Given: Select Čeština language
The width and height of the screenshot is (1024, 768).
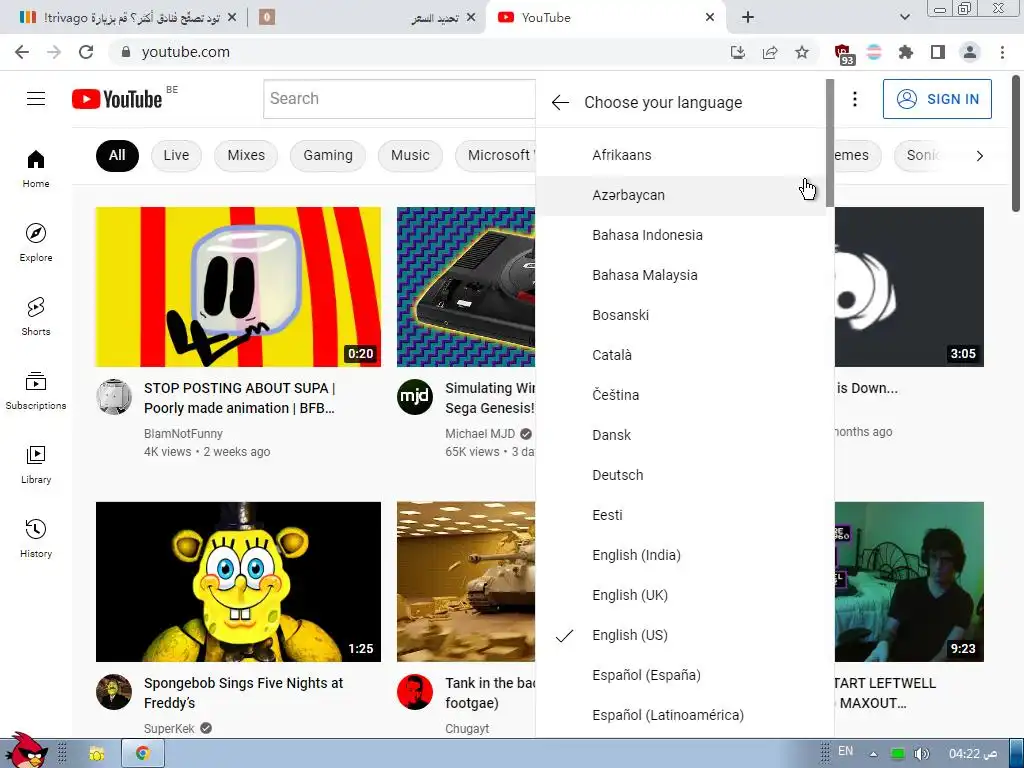Looking at the screenshot, I should tap(680, 395).
